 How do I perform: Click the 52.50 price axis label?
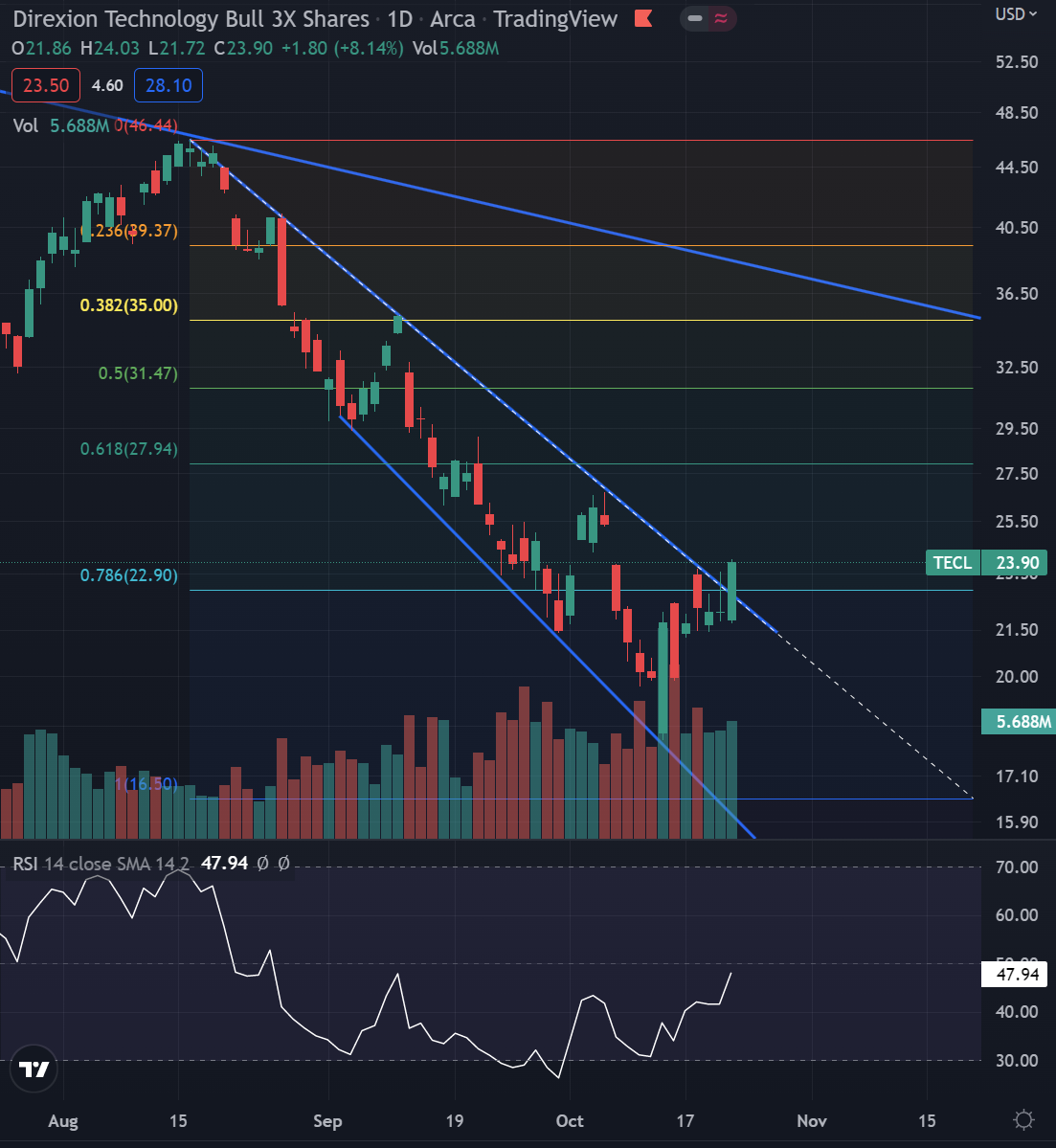1017,62
